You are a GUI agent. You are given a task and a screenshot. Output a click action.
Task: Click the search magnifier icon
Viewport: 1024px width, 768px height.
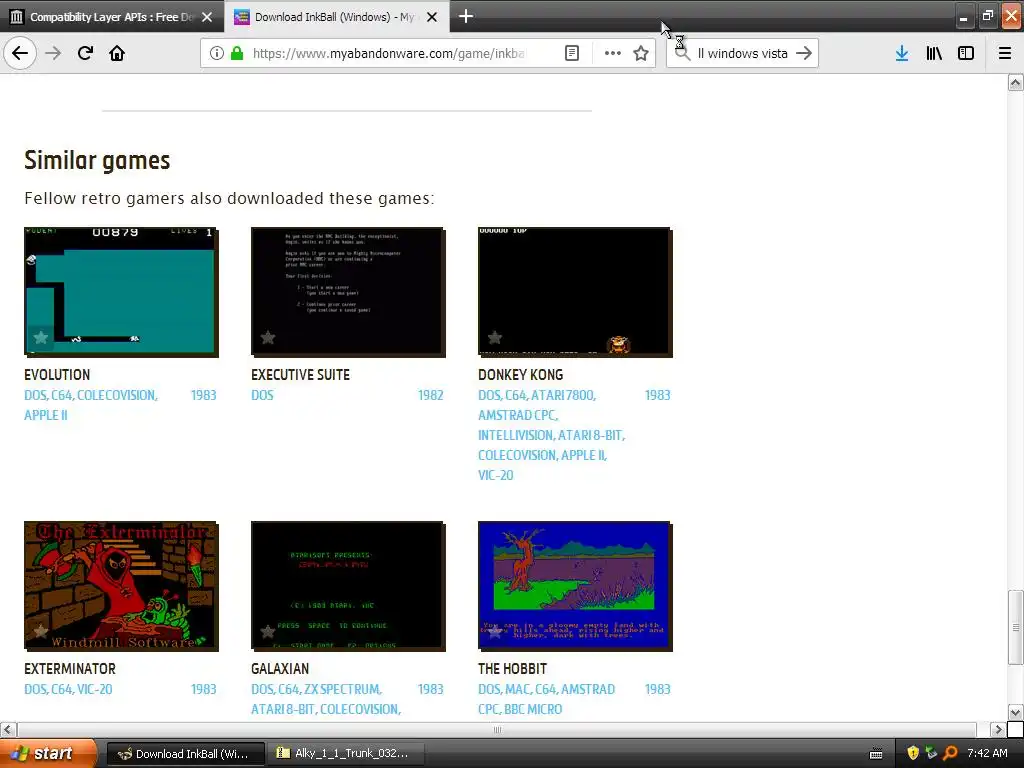pos(682,54)
